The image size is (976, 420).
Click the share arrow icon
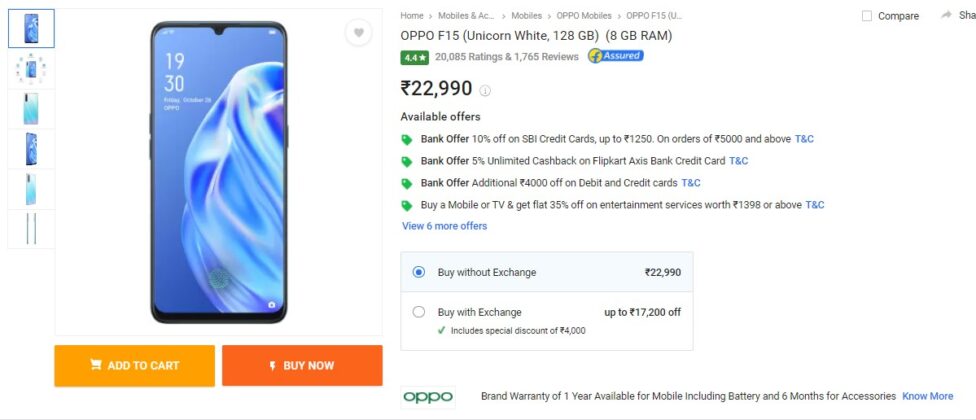click(946, 15)
